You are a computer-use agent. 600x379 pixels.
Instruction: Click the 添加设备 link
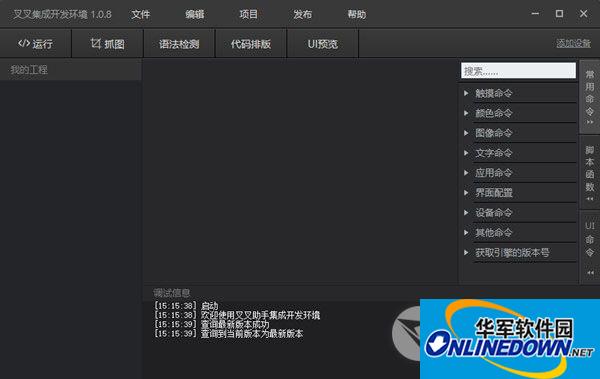point(573,44)
